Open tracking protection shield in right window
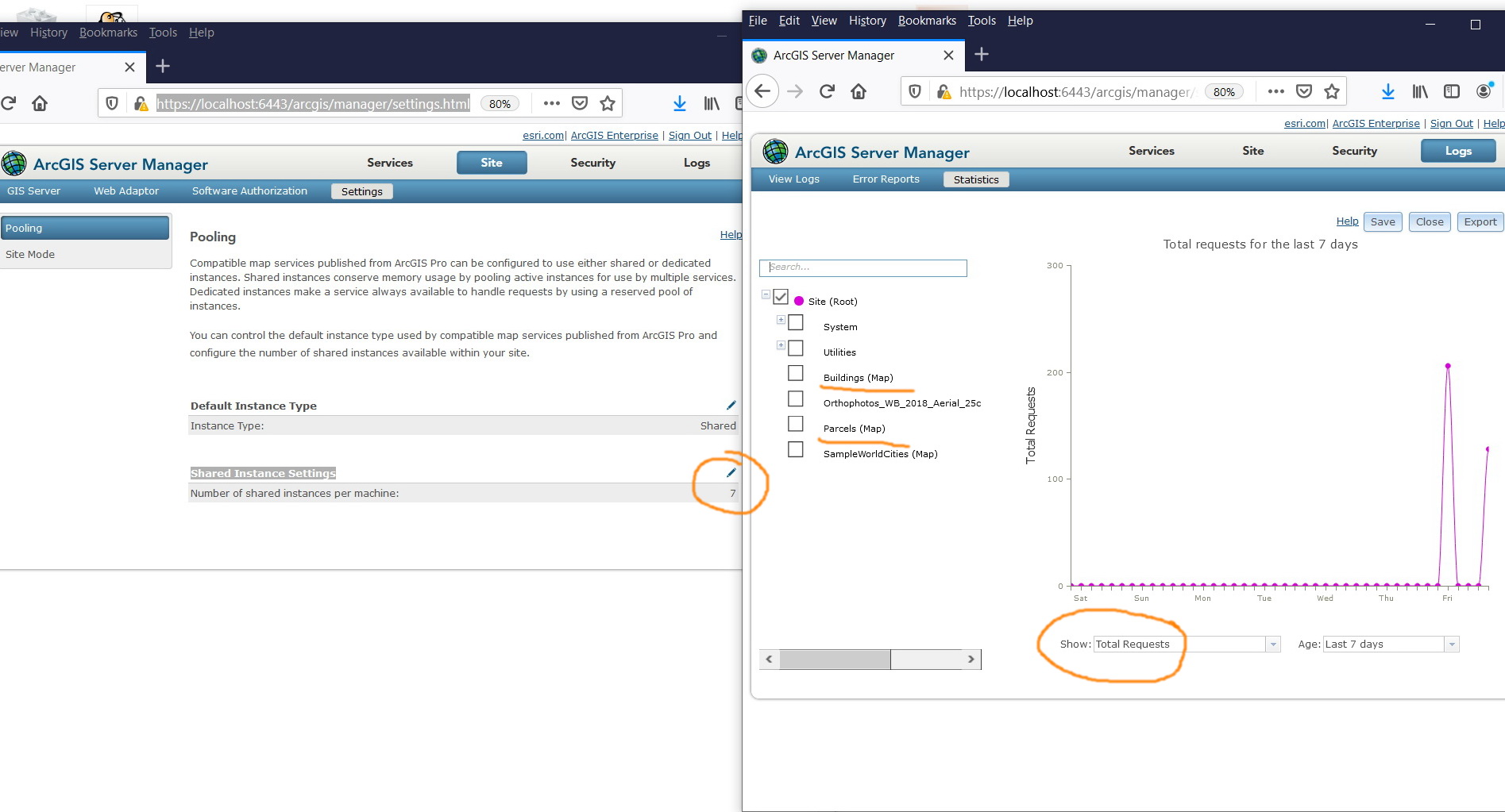The image size is (1505, 812). tap(915, 92)
